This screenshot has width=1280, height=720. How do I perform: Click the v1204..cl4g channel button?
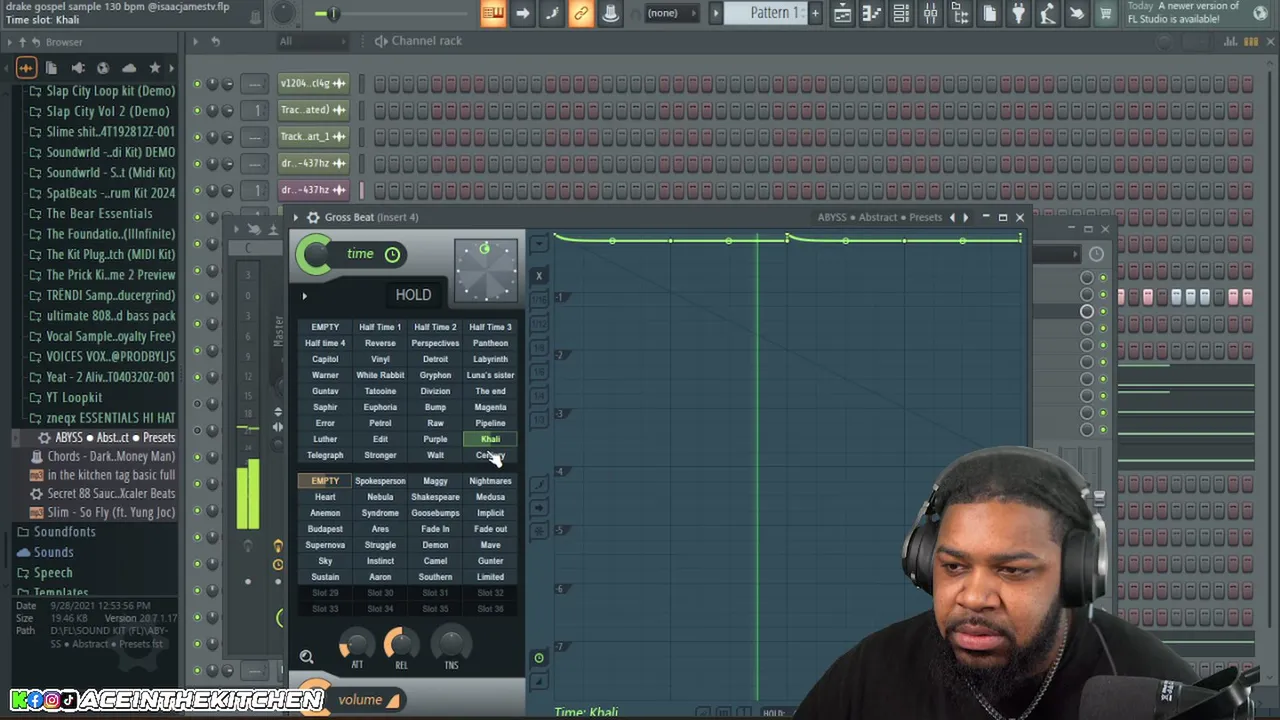pyautogui.click(x=313, y=84)
